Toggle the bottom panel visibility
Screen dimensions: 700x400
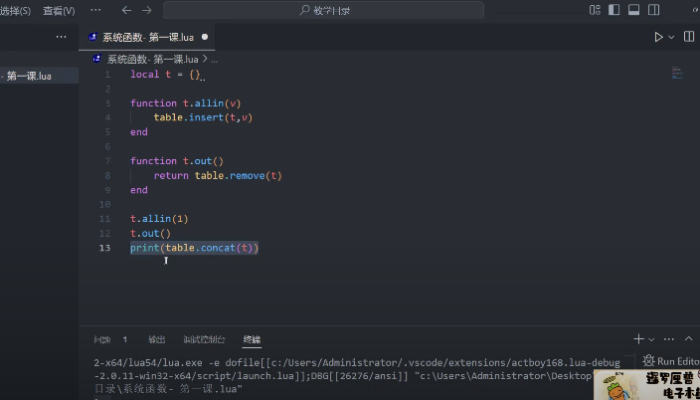[x=635, y=10]
